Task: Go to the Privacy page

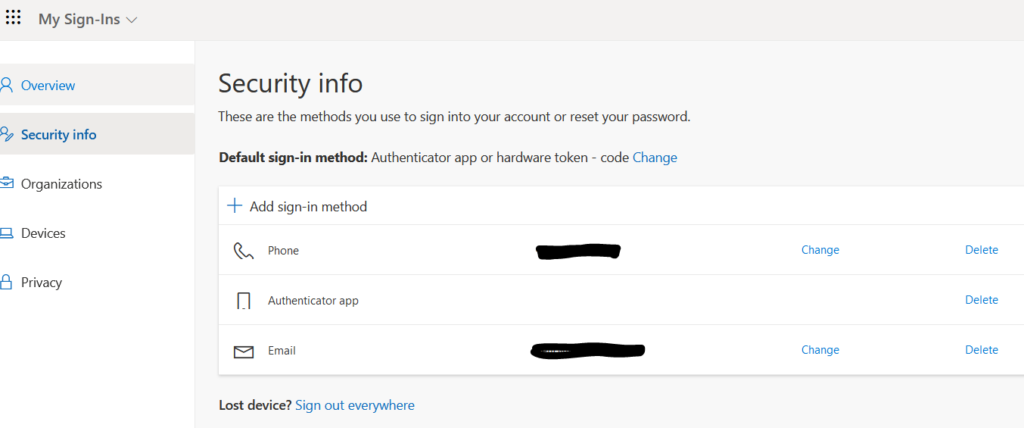Action: click(x=41, y=282)
